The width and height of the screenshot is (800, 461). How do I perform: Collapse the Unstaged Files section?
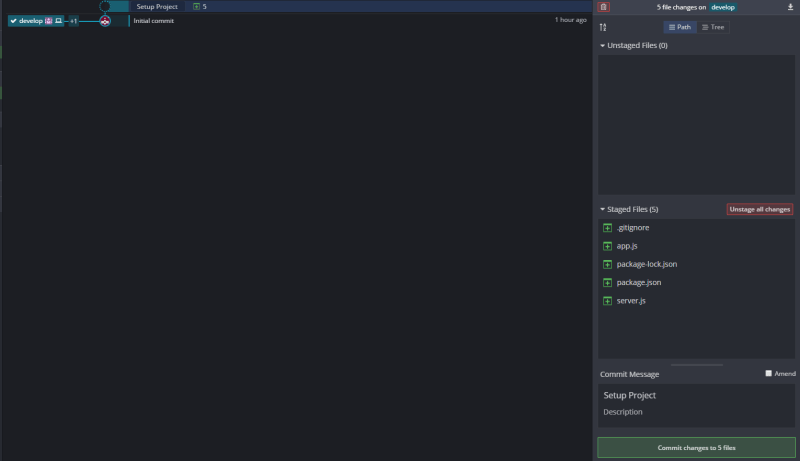(x=603, y=45)
